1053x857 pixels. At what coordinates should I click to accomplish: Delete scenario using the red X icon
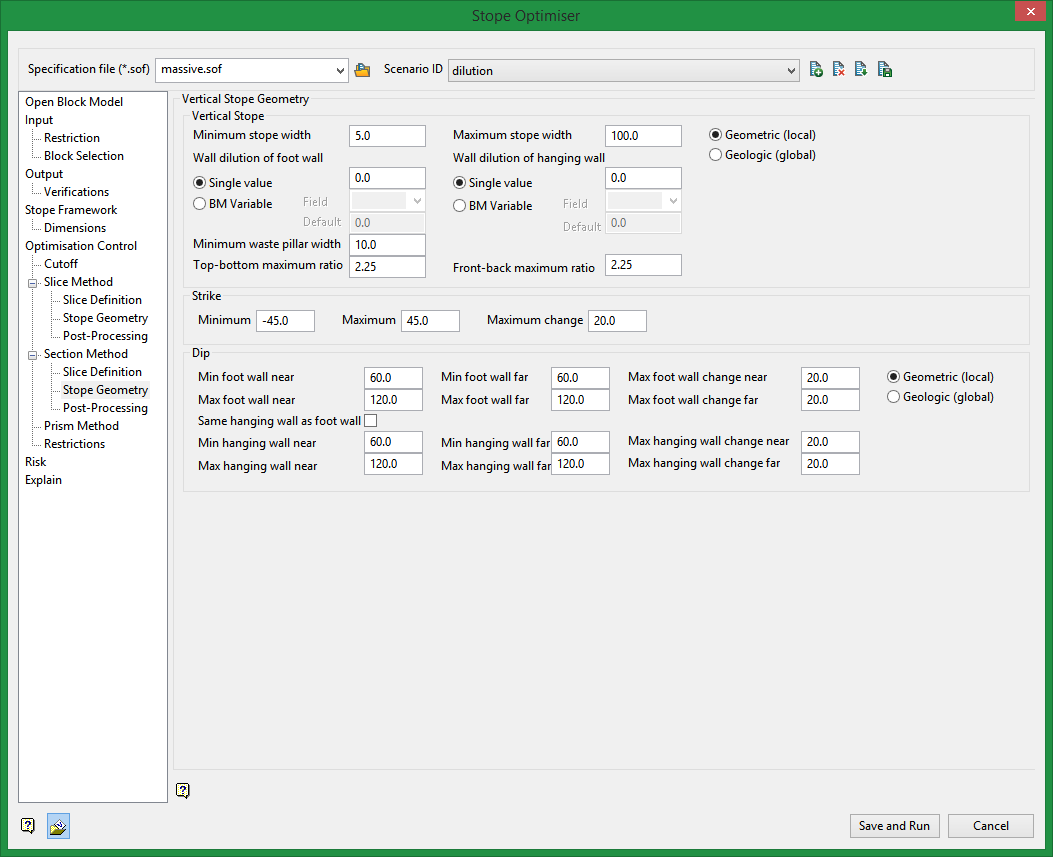point(839,70)
